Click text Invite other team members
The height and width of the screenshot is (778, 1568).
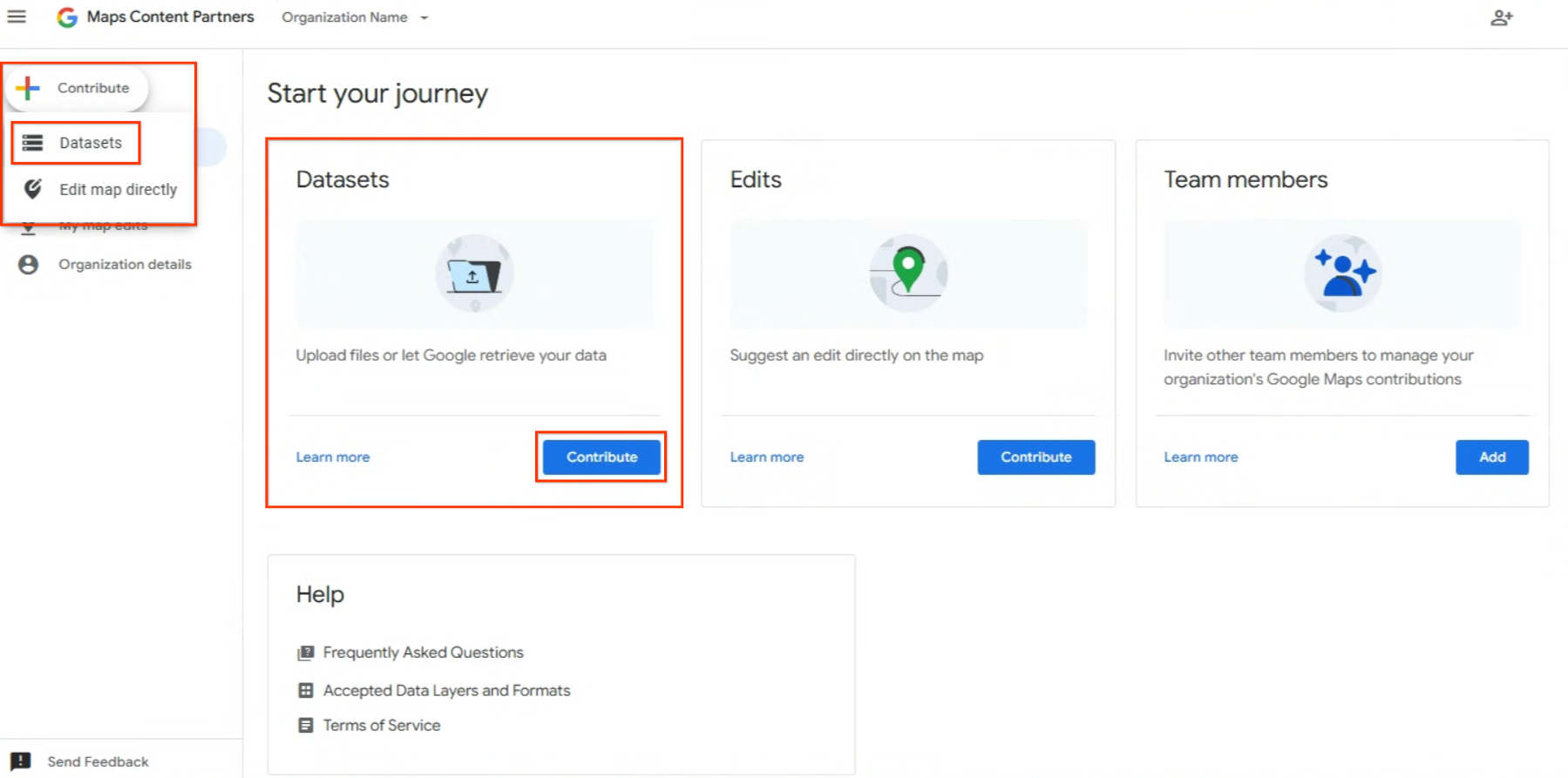pos(1318,367)
